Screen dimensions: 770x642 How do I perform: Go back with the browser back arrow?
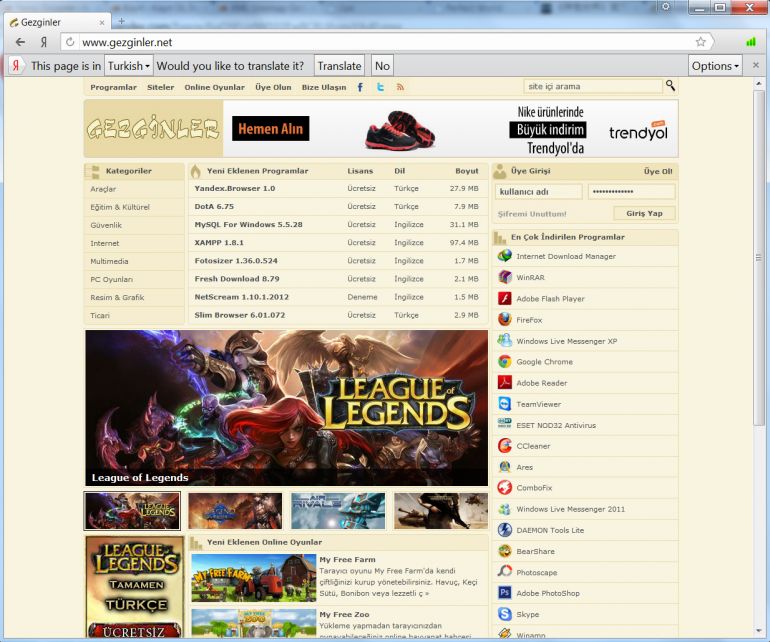point(20,42)
